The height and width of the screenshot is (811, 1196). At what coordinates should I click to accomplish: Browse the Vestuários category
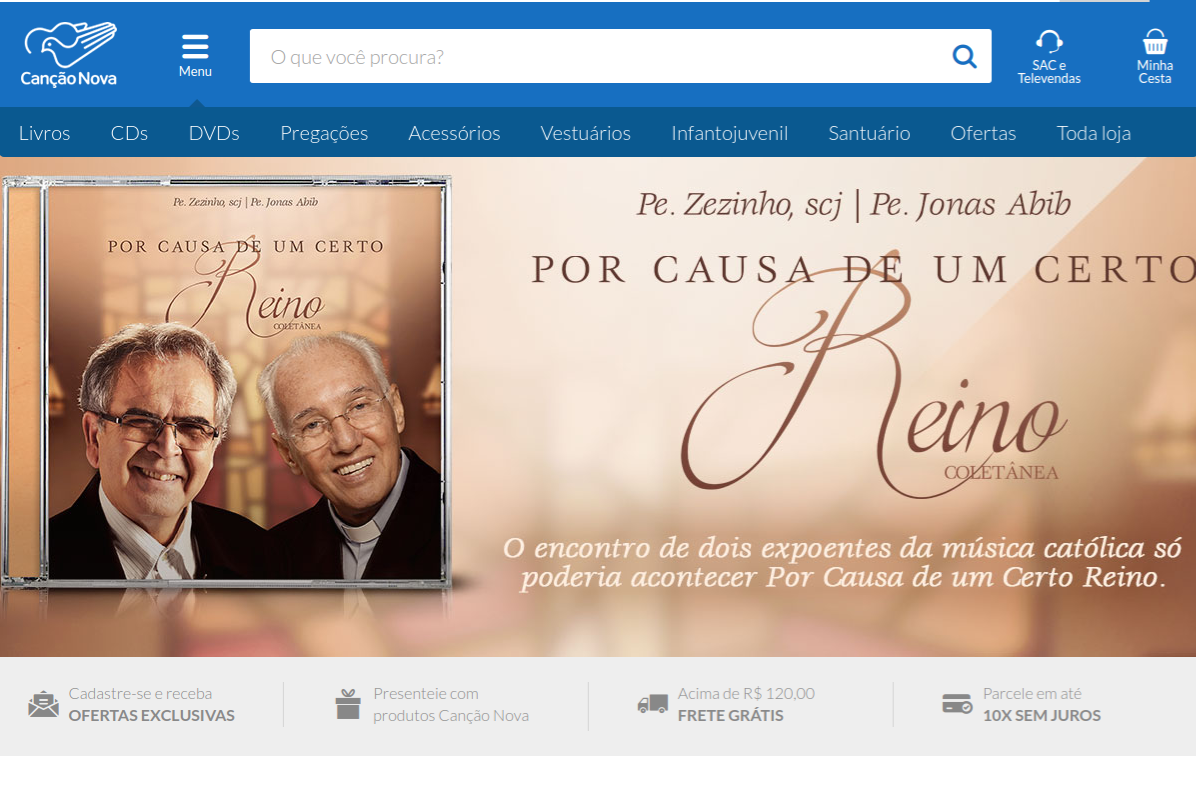pyautogui.click(x=585, y=134)
